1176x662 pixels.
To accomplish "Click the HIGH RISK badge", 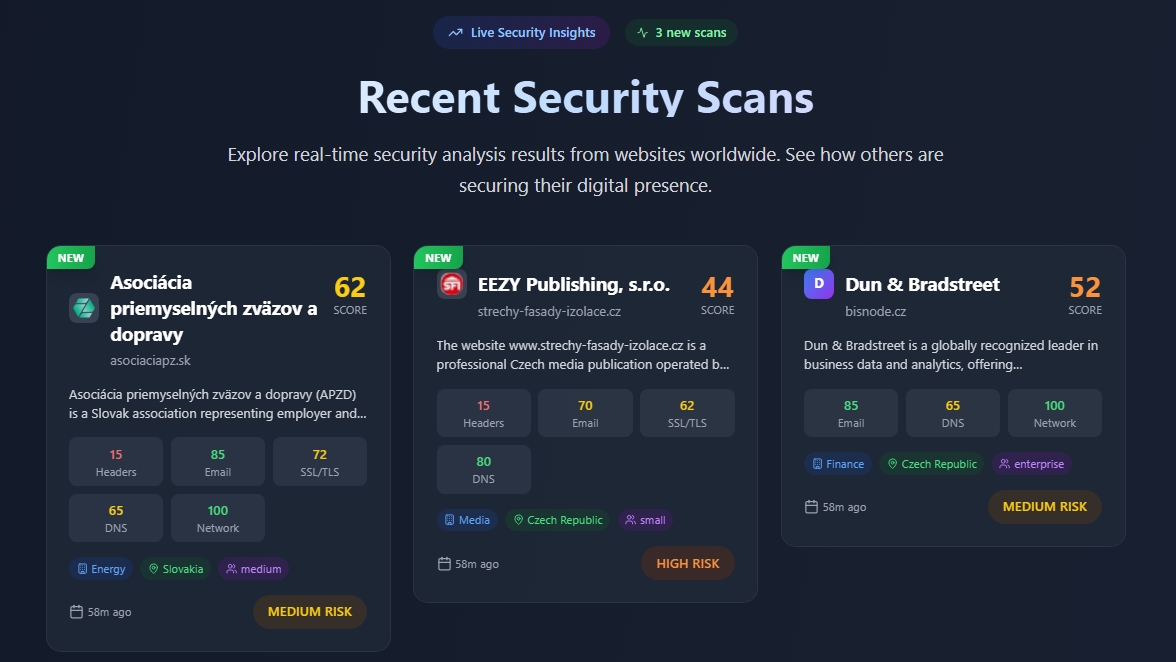I will 688,563.
